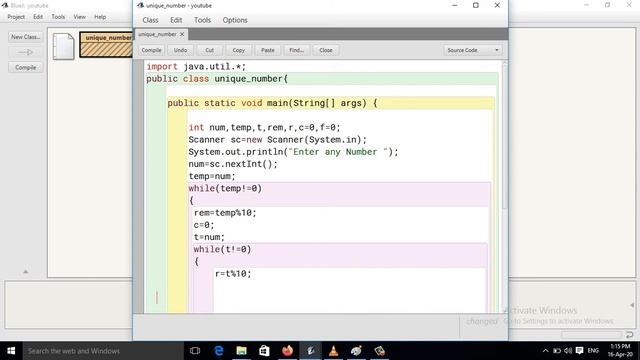Open the Options menu in editor
Screen dimensions: 640x360
point(235,20)
